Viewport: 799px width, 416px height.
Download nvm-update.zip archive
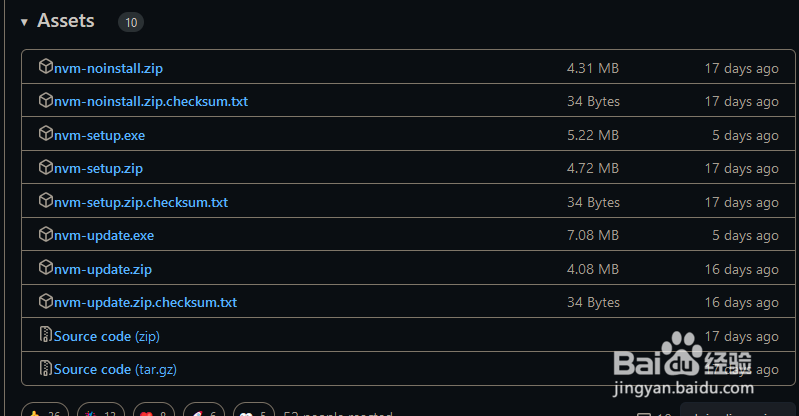pos(103,269)
